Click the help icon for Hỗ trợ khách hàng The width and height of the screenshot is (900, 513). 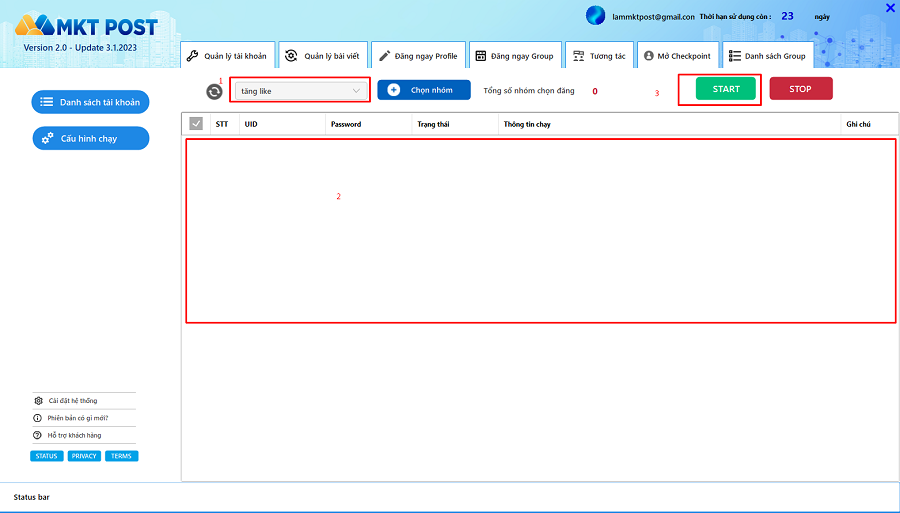pos(39,435)
